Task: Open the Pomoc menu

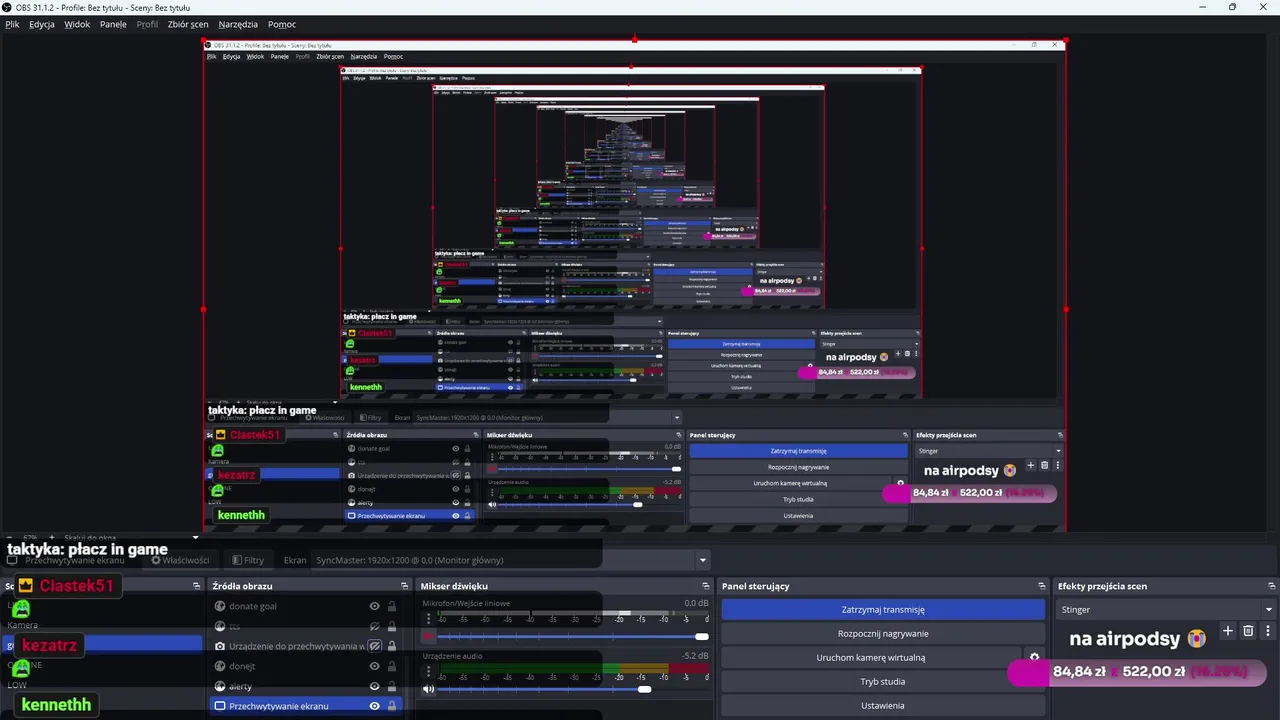Action: [282, 24]
